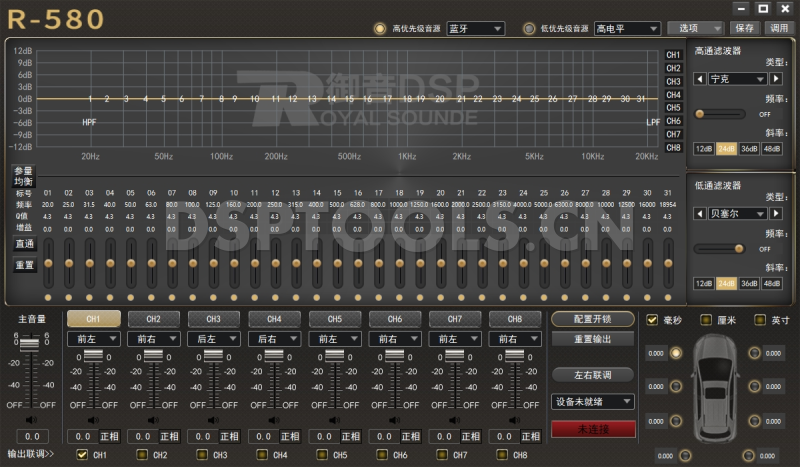Open CH6 speaker position dropdown 前右
800x467 pixels.
click(395, 339)
